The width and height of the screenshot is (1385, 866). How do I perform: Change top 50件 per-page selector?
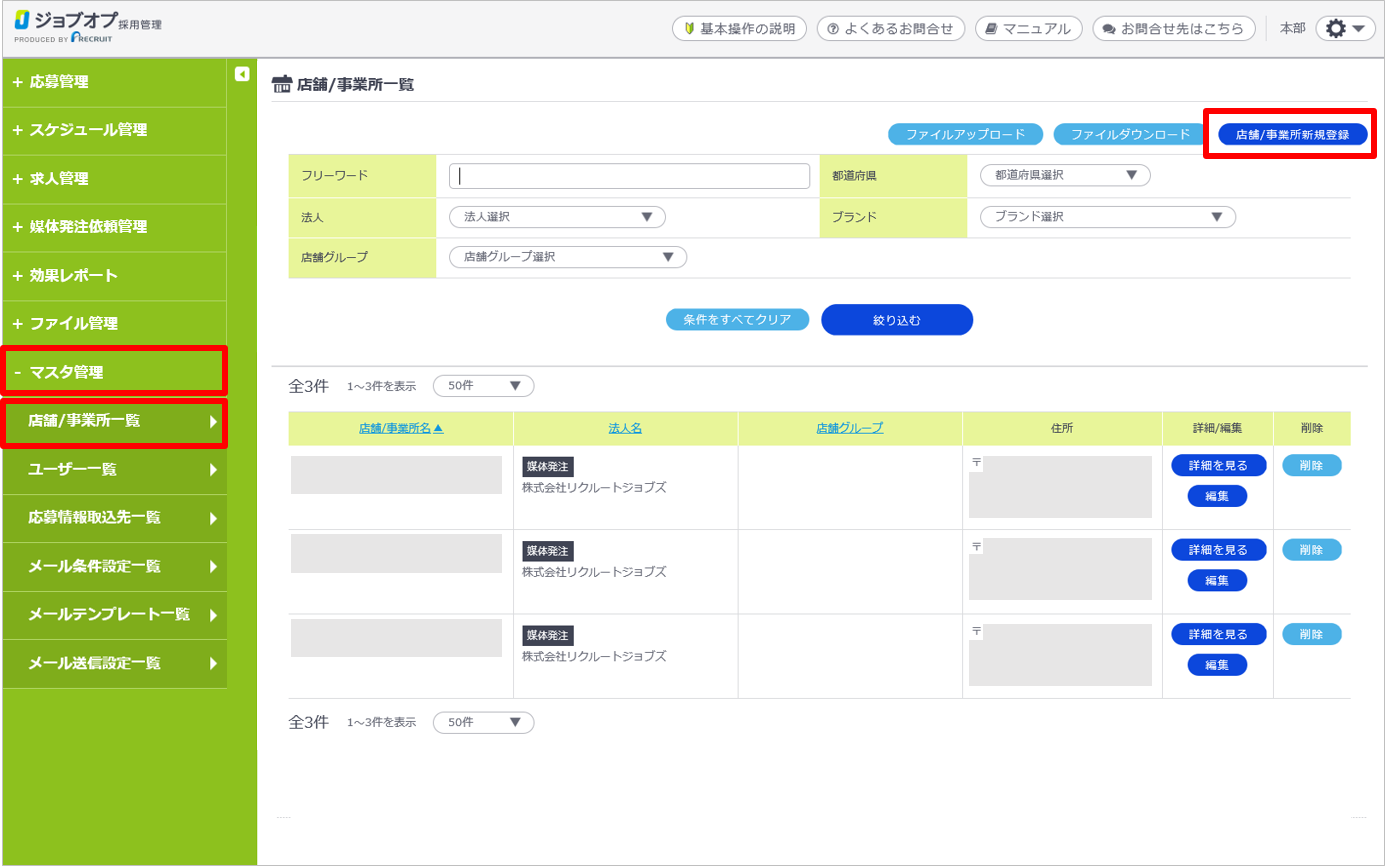click(x=483, y=386)
